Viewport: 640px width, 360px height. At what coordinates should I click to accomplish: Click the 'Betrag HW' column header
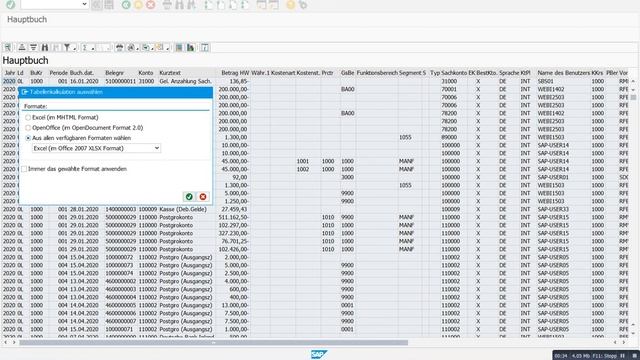235,73
